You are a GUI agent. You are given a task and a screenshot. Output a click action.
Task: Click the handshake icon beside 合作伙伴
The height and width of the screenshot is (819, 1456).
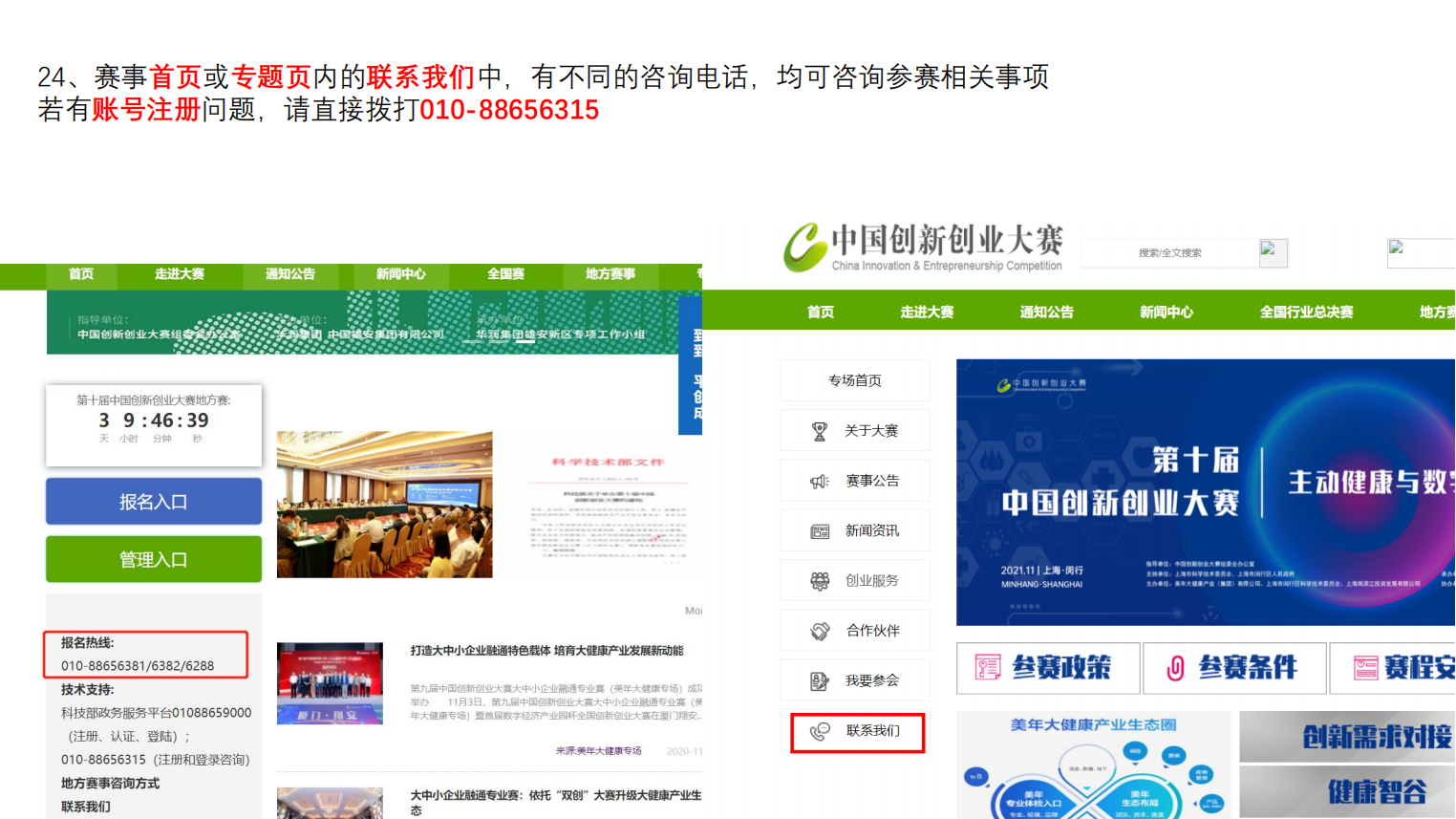click(820, 632)
